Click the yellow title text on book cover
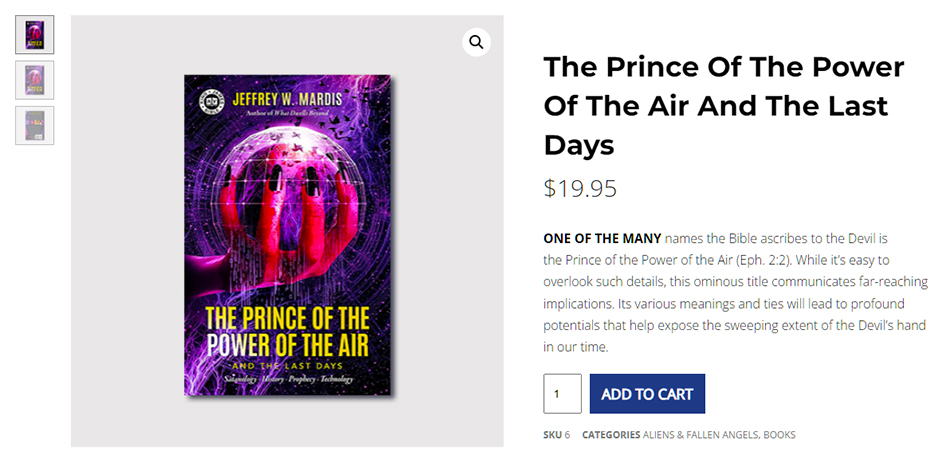Viewport: 950px width, 475px height. coord(287,332)
